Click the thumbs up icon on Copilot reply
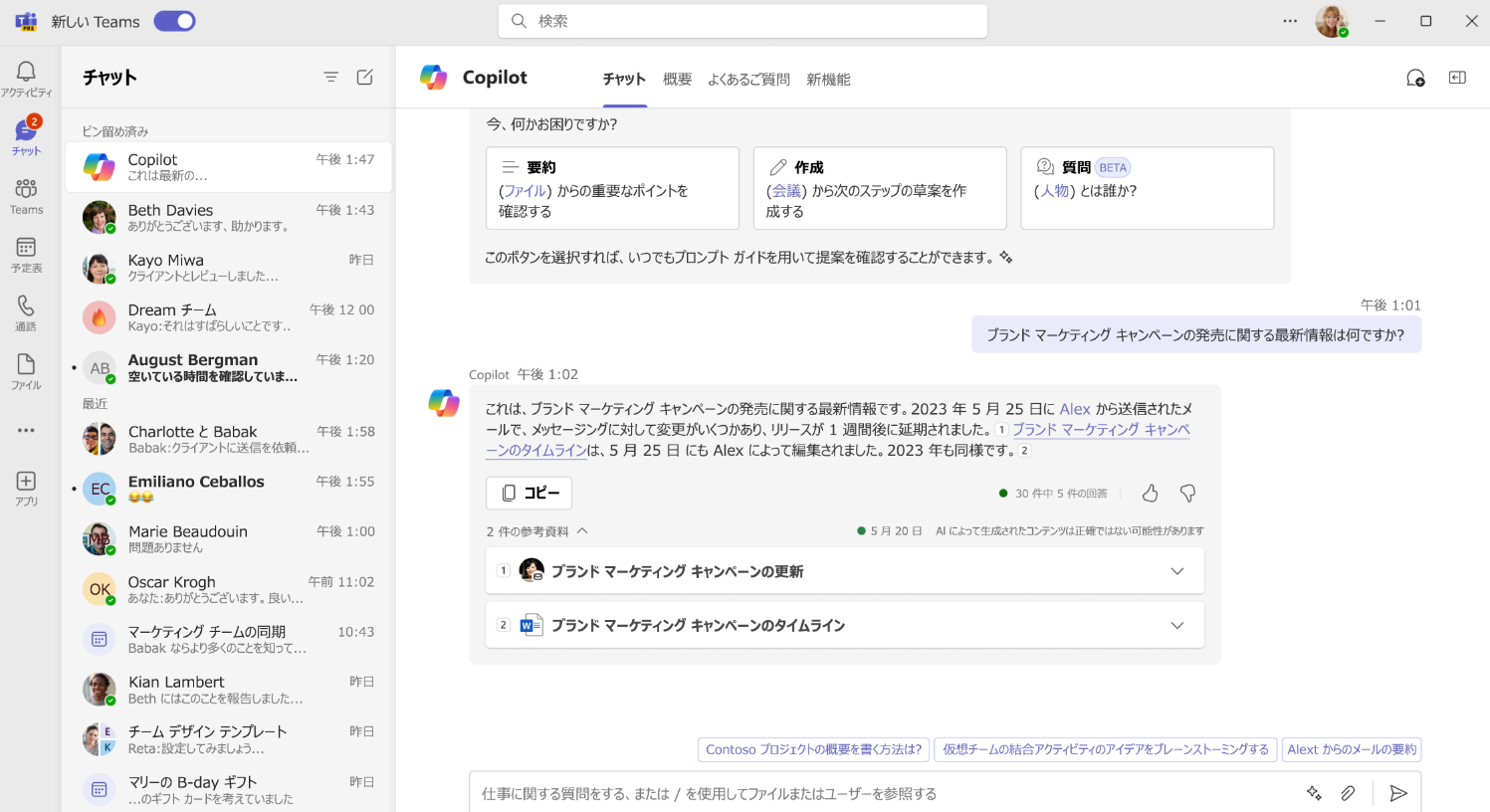Viewport: 1490px width, 812px height. 1150,493
